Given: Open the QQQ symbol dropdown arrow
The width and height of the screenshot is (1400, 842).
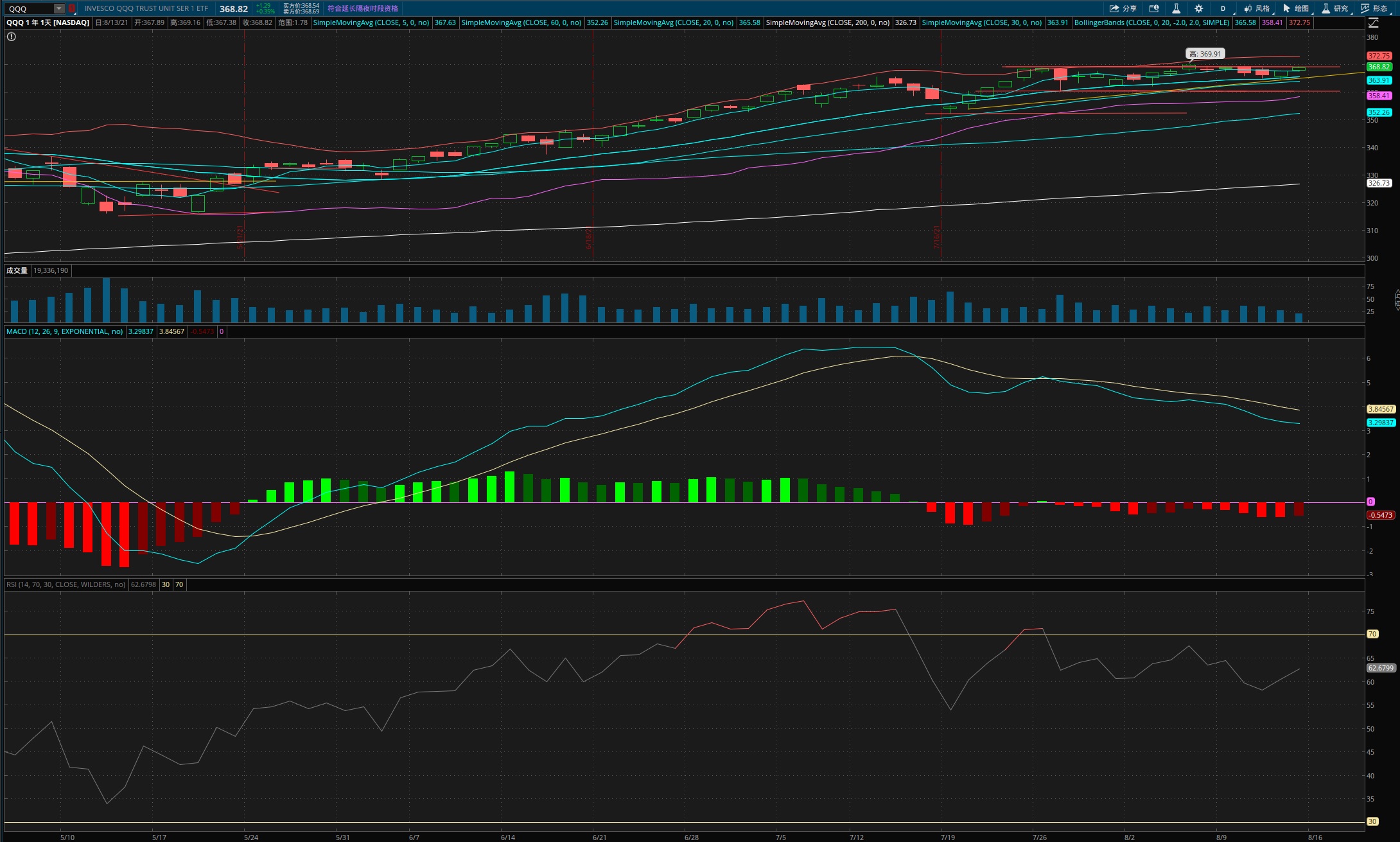Looking at the screenshot, I should point(59,8).
